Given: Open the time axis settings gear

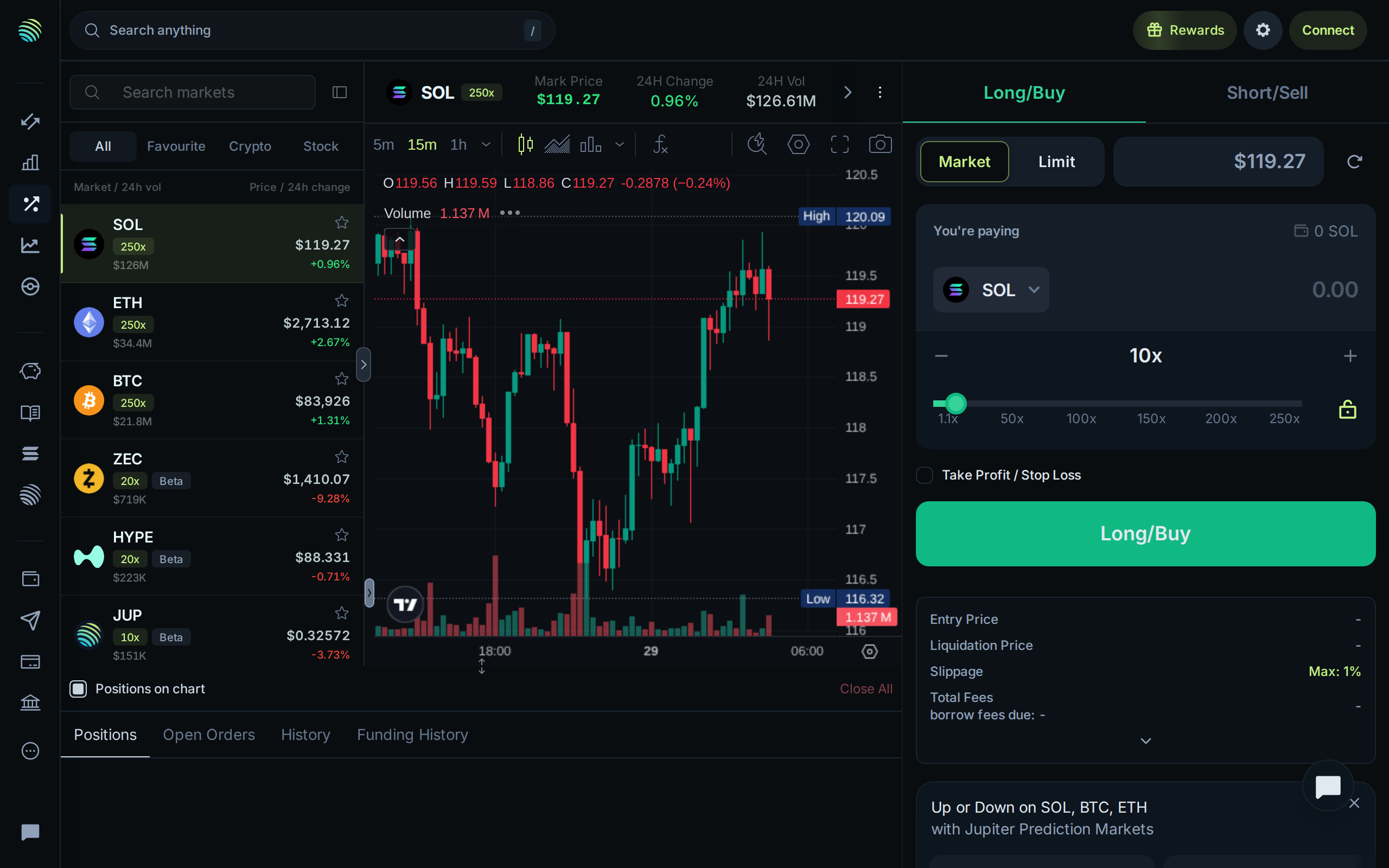Looking at the screenshot, I should pos(870,651).
